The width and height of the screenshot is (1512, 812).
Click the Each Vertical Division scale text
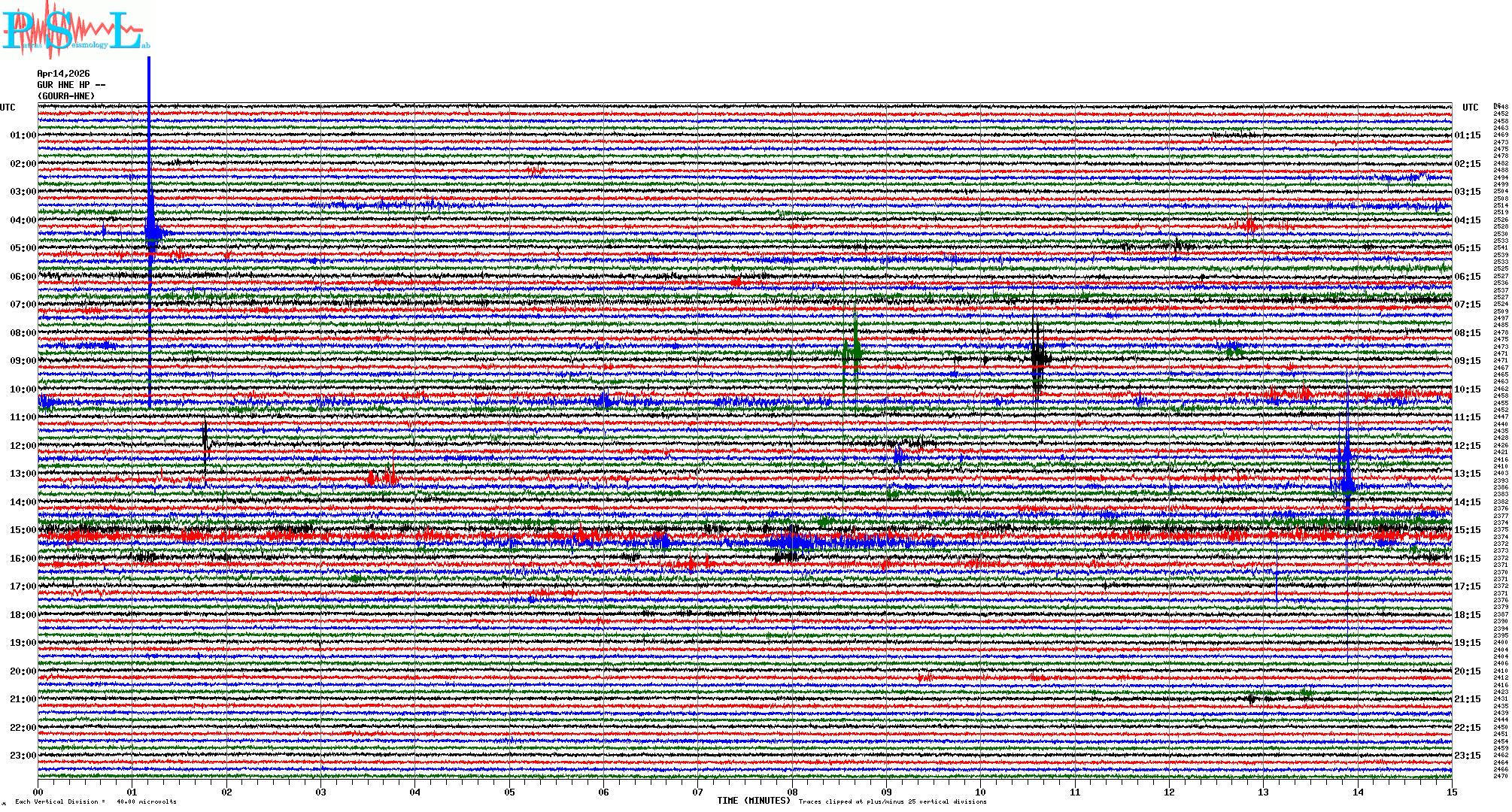click(x=96, y=801)
